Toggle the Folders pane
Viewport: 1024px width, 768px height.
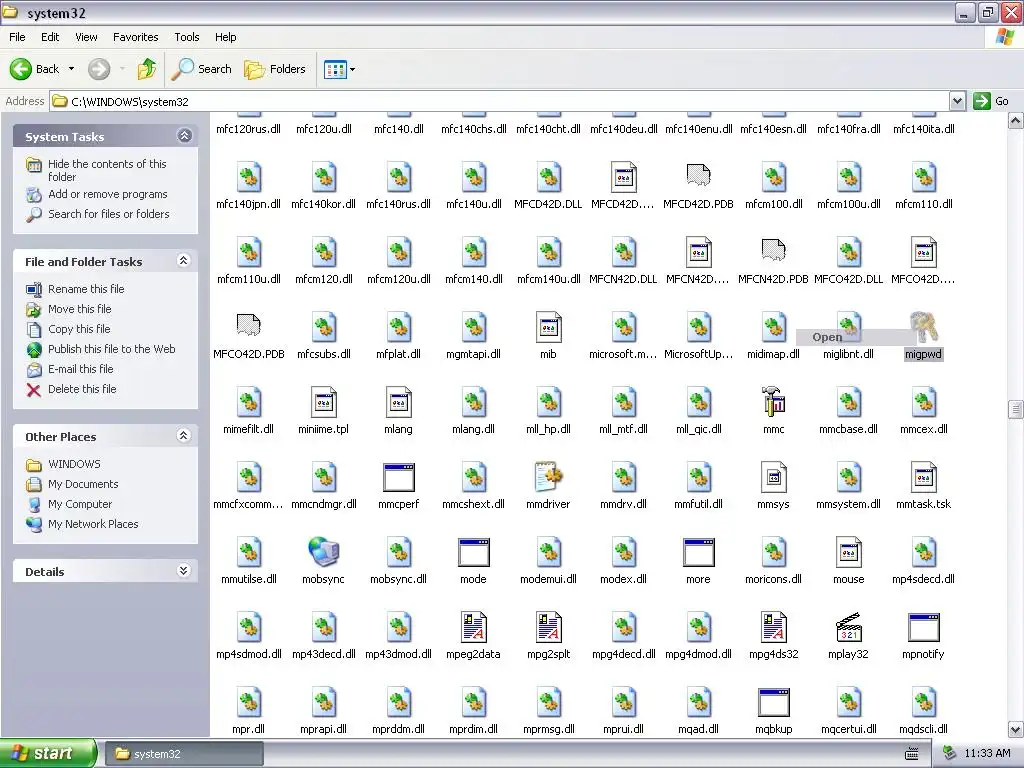(275, 69)
